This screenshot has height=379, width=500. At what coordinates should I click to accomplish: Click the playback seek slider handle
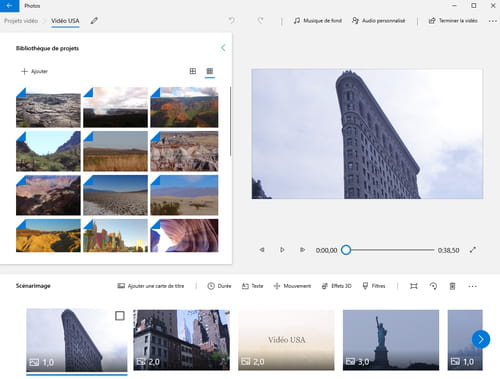click(346, 250)
